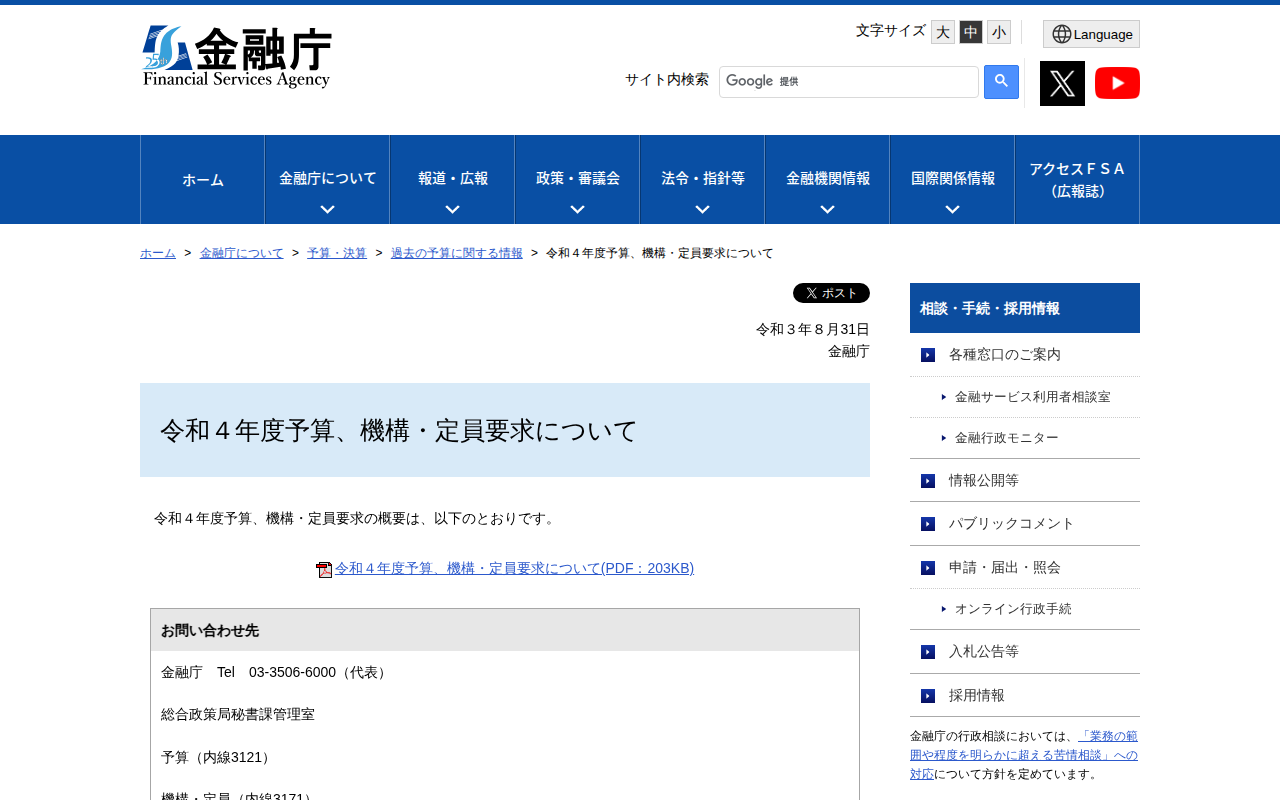Image resolution: width=1280 pixels, height=800 pixels.
Task: Open the 法令・指針等 menu
Action: point(702,179)
